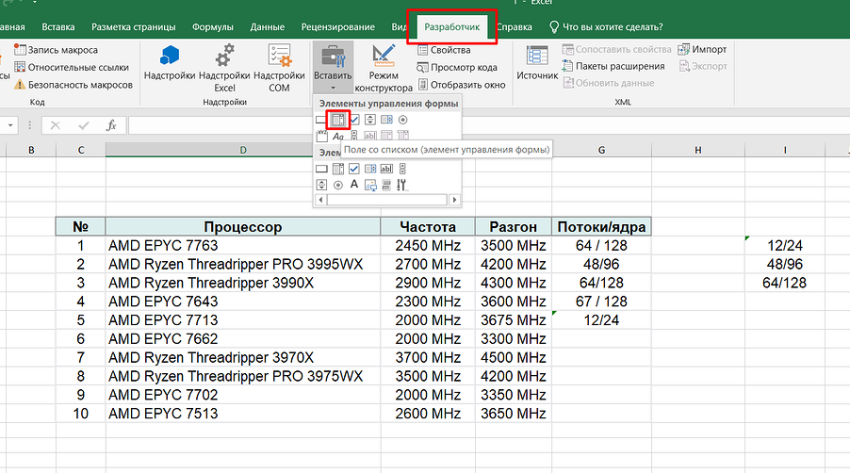
Task: Toggle Relative References (Относительные ссылки)
Action: click(70, 67)
